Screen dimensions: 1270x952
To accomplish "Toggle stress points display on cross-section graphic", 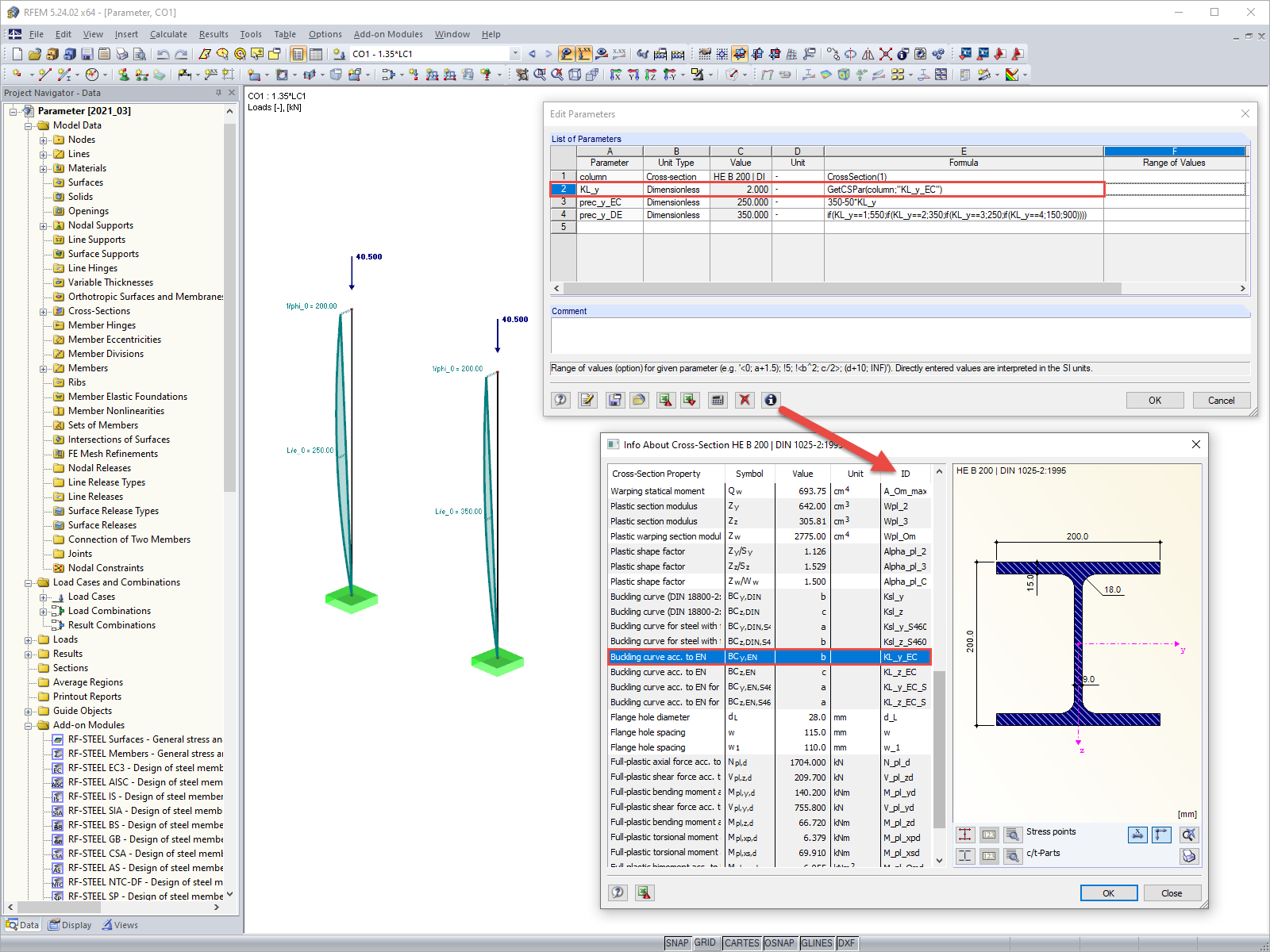I will [x=965, y=835].
